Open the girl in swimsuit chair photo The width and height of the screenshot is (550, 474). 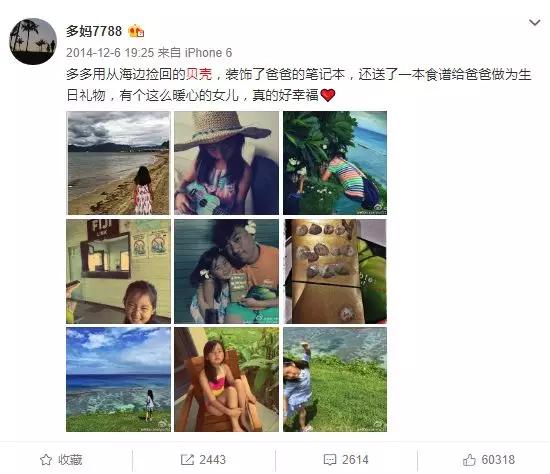click(x=227, y=380)
